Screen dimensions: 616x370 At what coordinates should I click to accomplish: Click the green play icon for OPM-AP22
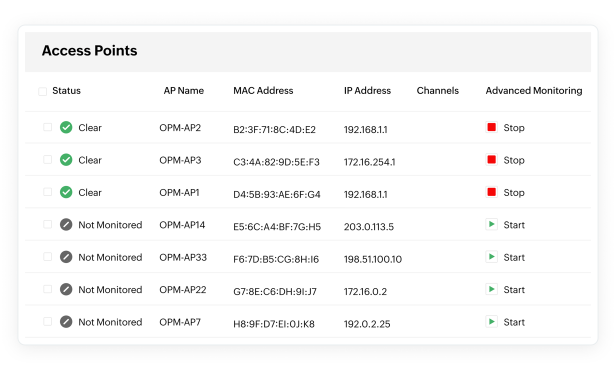coord(491,289)
